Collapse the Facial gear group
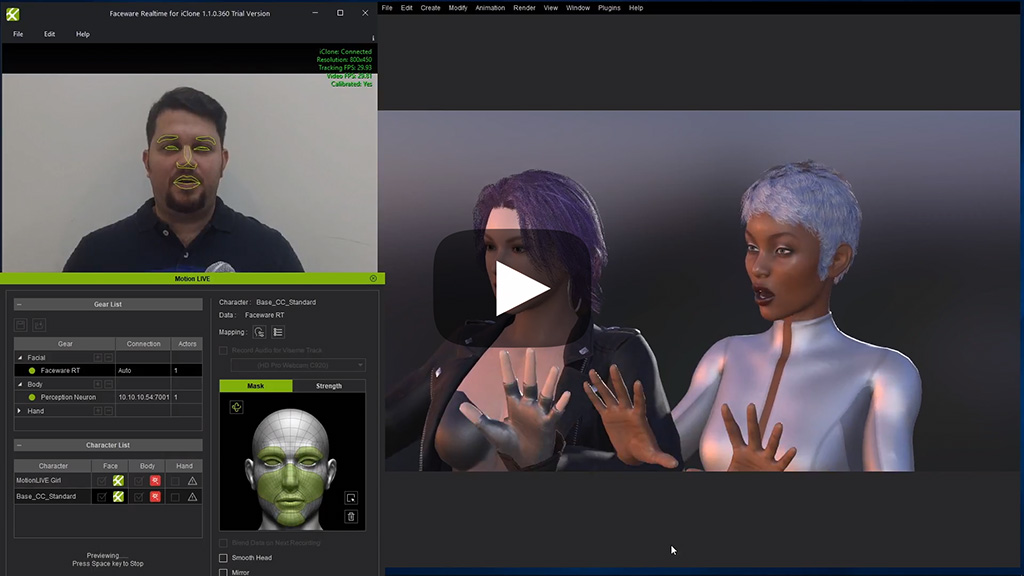Image resolution: width=1024 pixels, height=576 pixels. pos(20,357)
